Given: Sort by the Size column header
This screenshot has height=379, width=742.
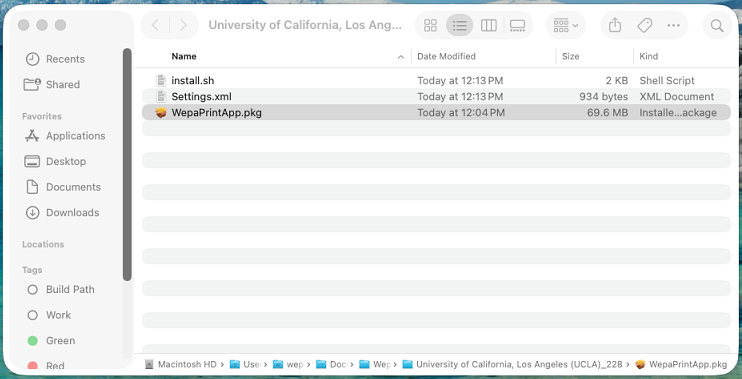Looking at the screenshot, I should (570, 56).
